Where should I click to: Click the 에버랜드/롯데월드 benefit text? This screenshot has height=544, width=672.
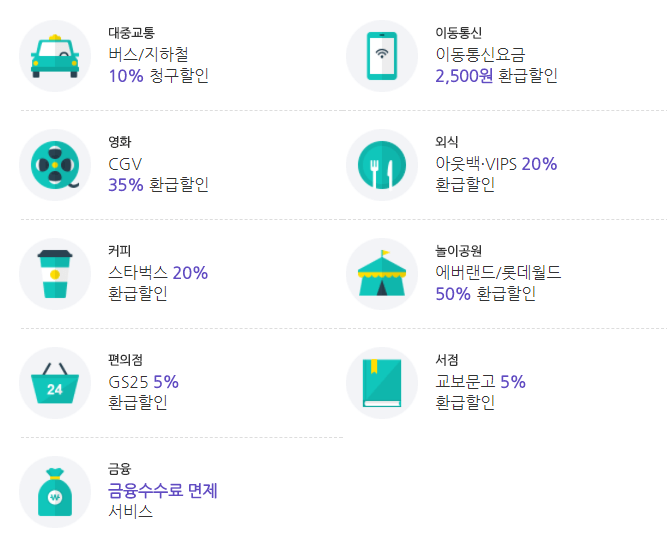point(498,272)
